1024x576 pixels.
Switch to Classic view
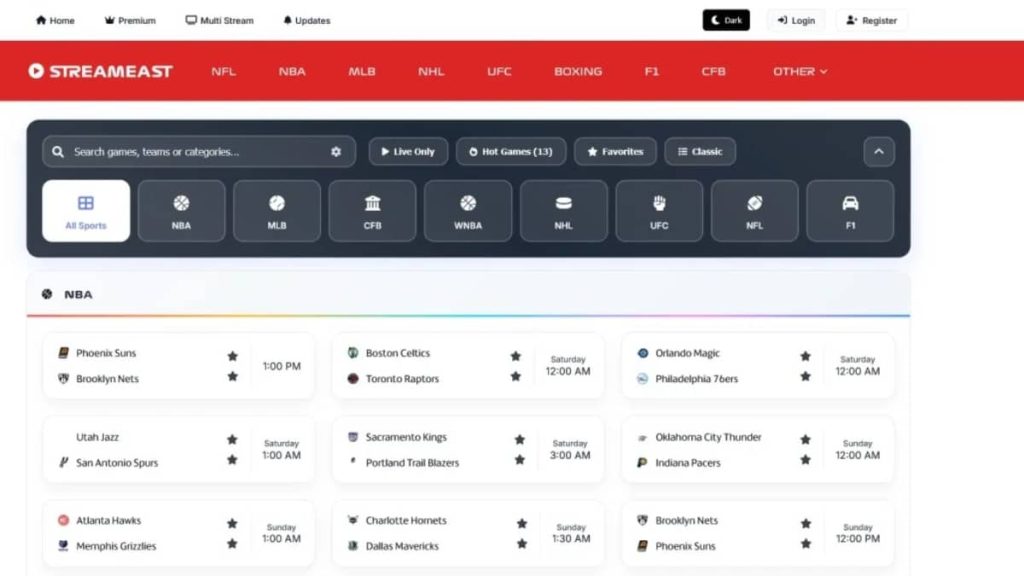click(x=700, y=152)
